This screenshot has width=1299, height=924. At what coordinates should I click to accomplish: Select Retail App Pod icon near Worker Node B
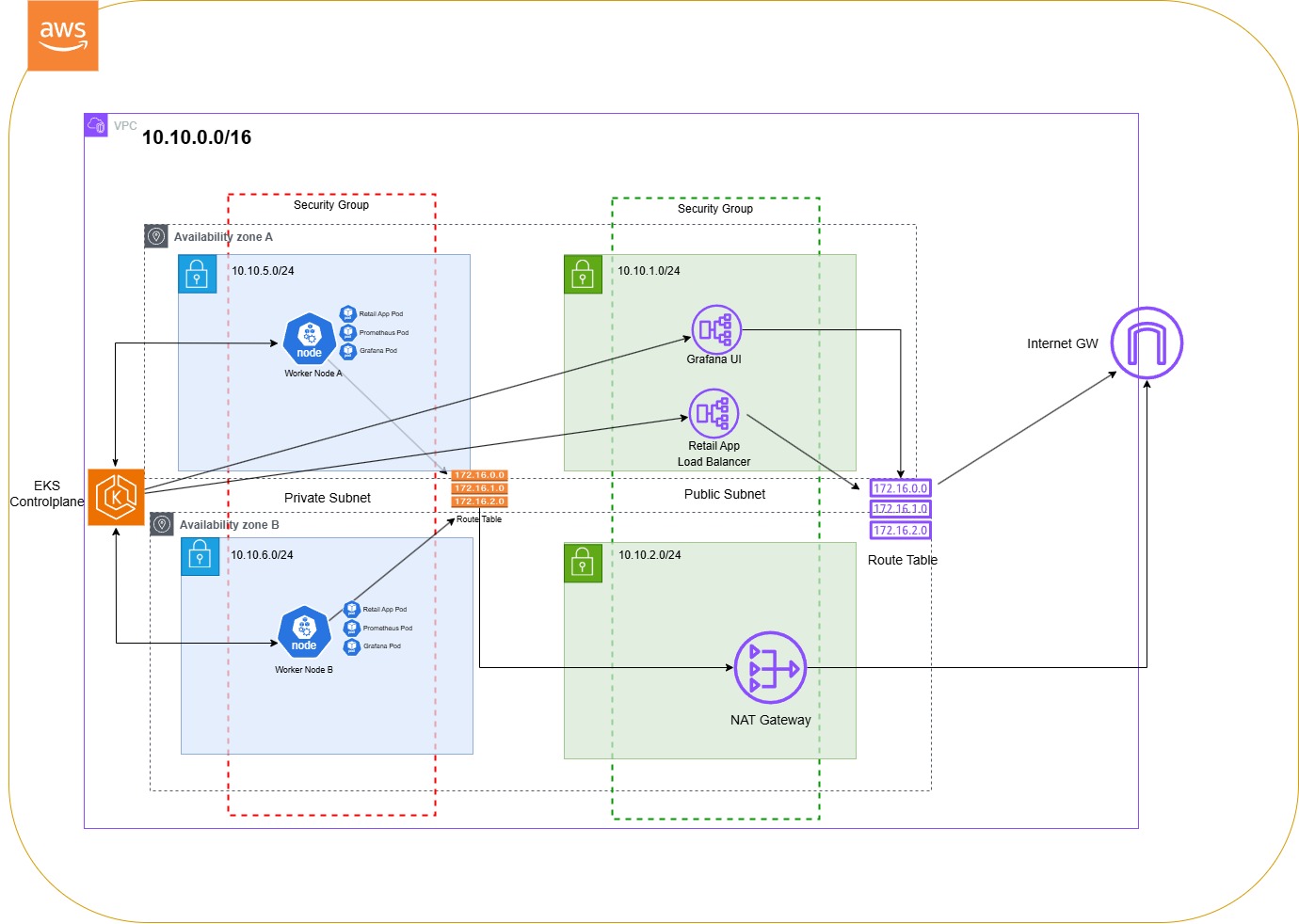[352, 609]
